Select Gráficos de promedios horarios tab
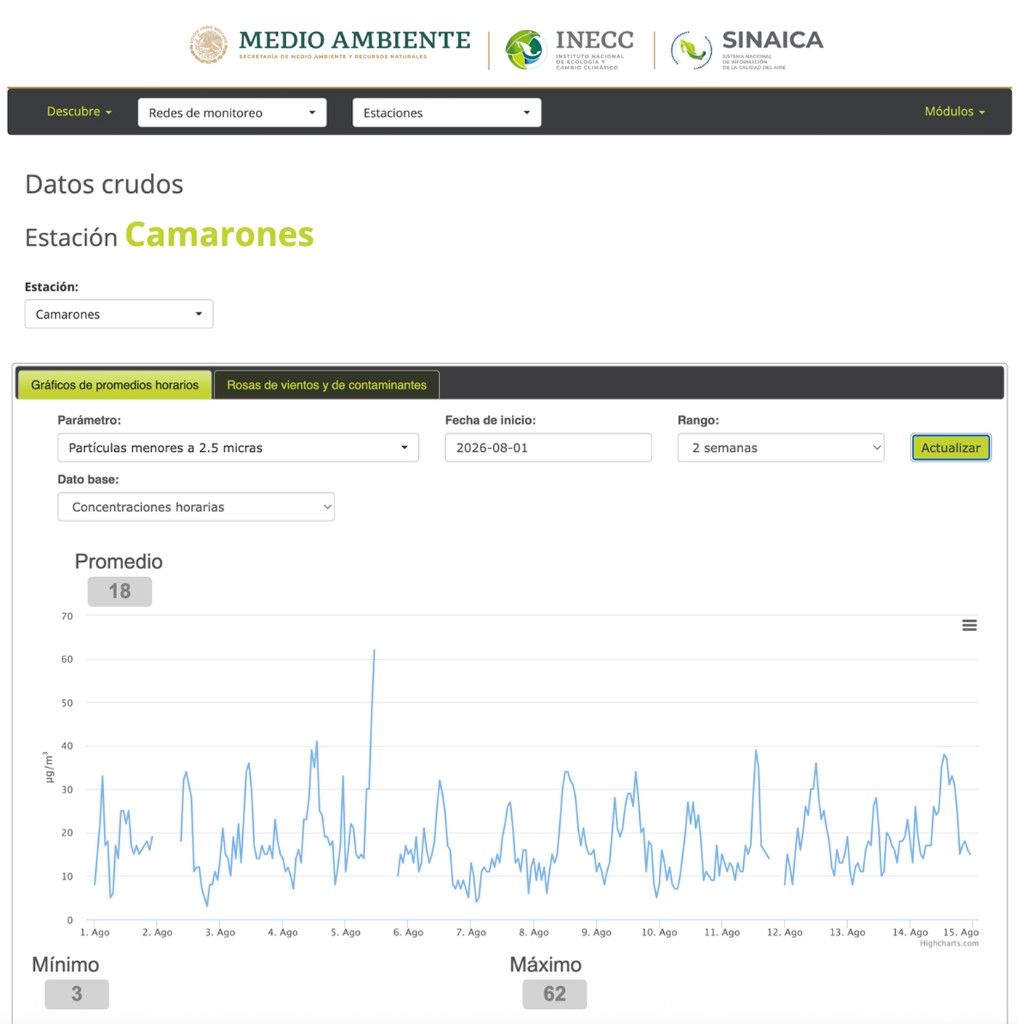The width and height of the screenshot is (1018, 1024). pyautogui.click(x=114, y=385)
